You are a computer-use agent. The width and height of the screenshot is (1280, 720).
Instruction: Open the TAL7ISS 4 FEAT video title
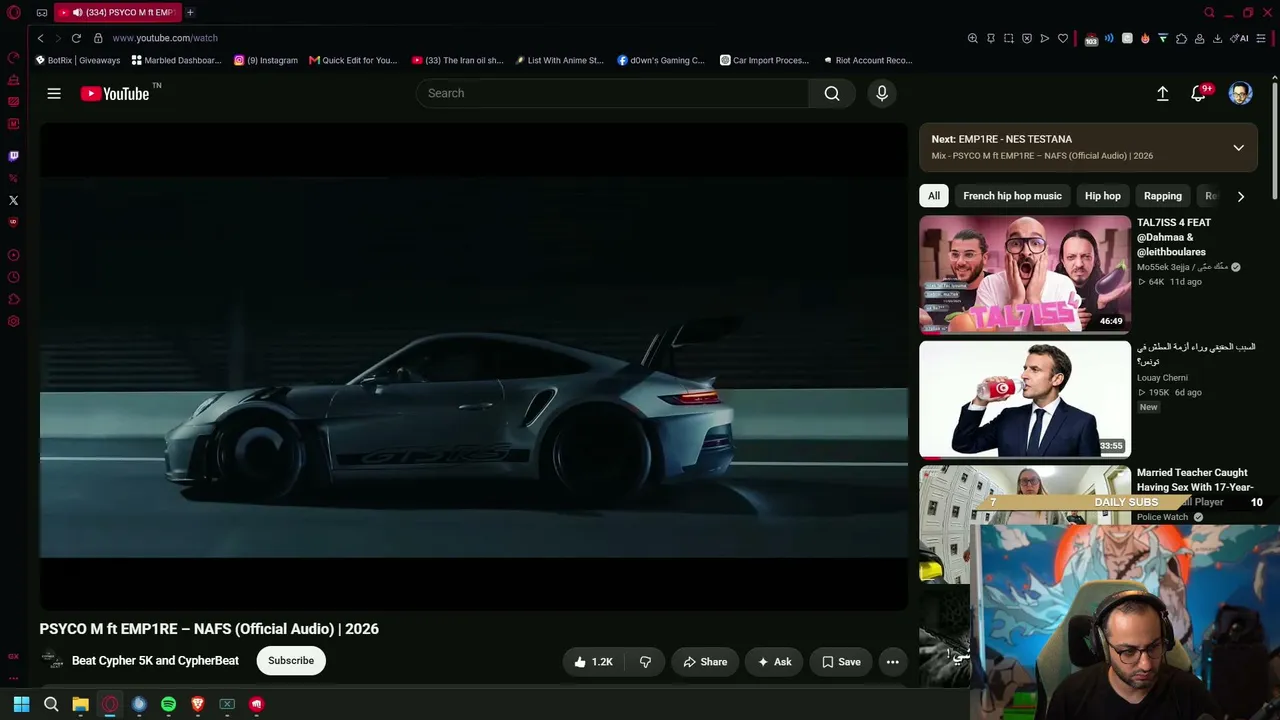1174,237
